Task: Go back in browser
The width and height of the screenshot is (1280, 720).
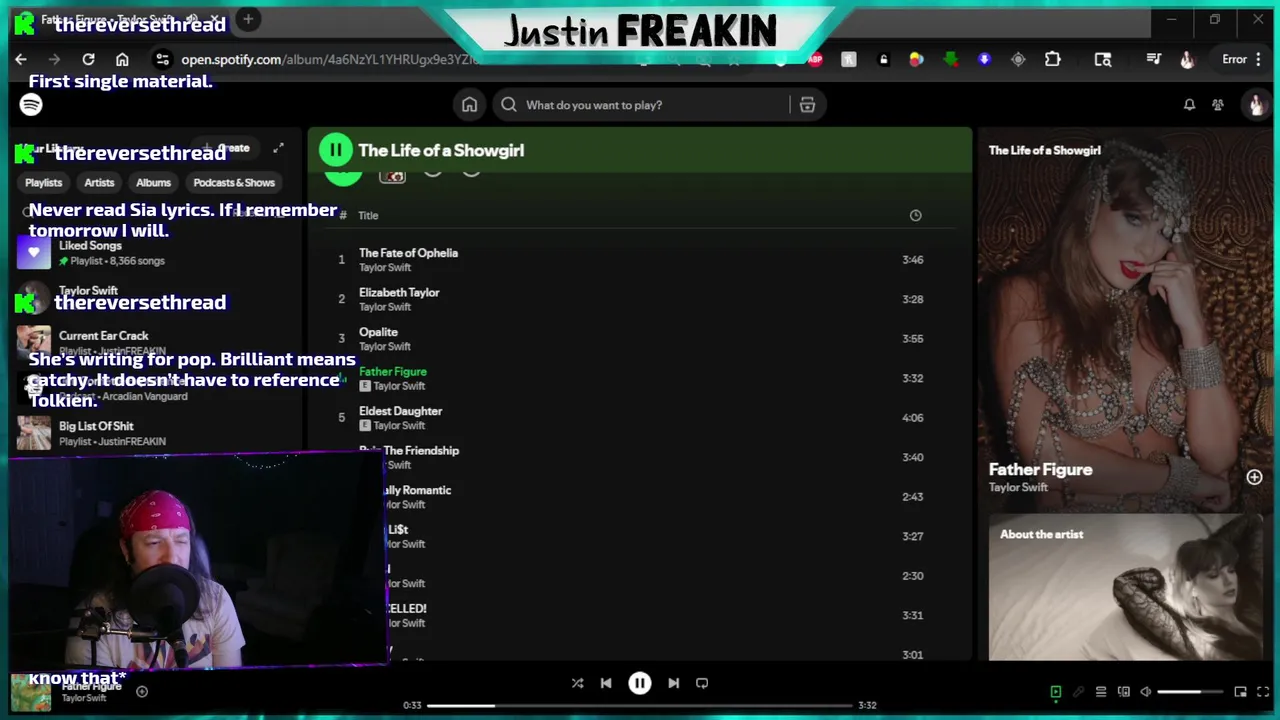Action: click(21, 59)
